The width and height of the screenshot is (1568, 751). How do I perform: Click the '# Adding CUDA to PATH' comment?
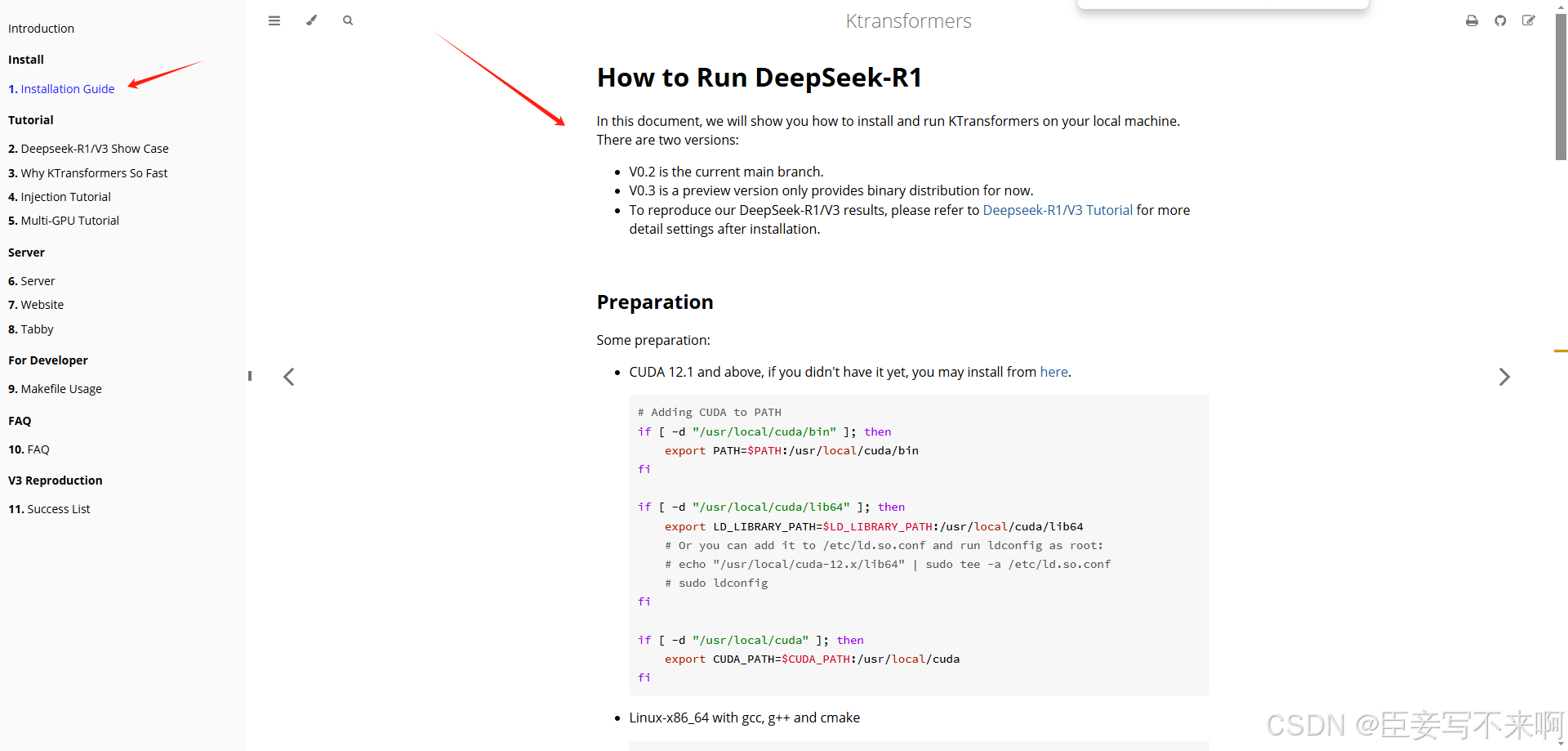click(710, 413)
